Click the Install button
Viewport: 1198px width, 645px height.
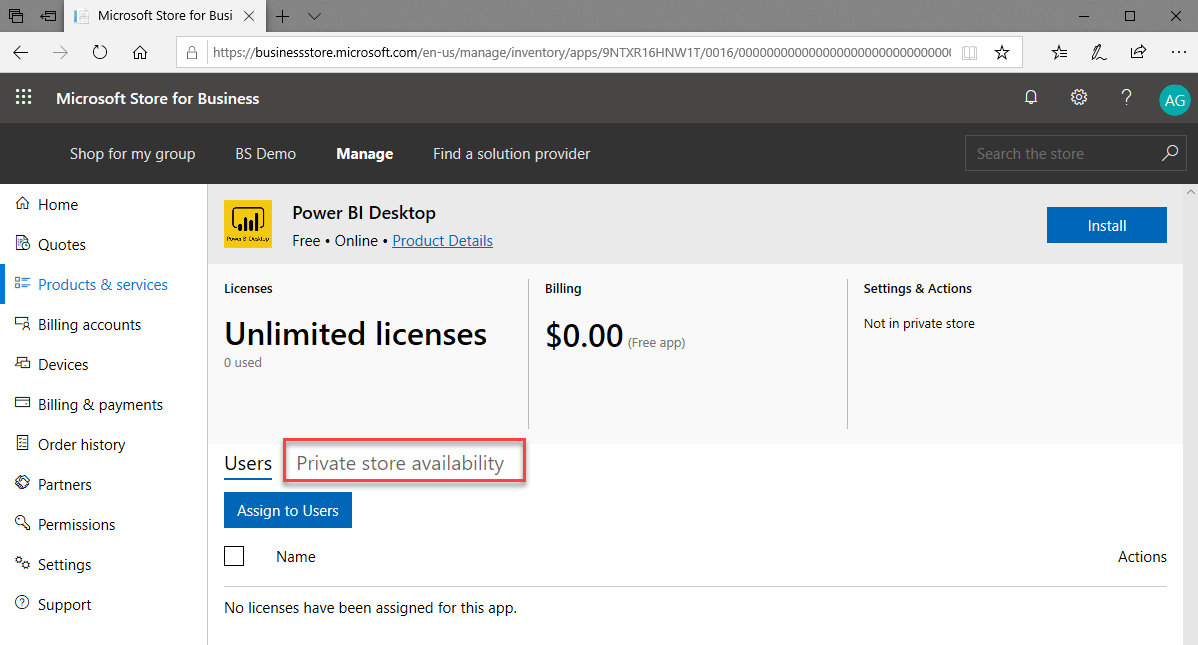(1106, 225)
